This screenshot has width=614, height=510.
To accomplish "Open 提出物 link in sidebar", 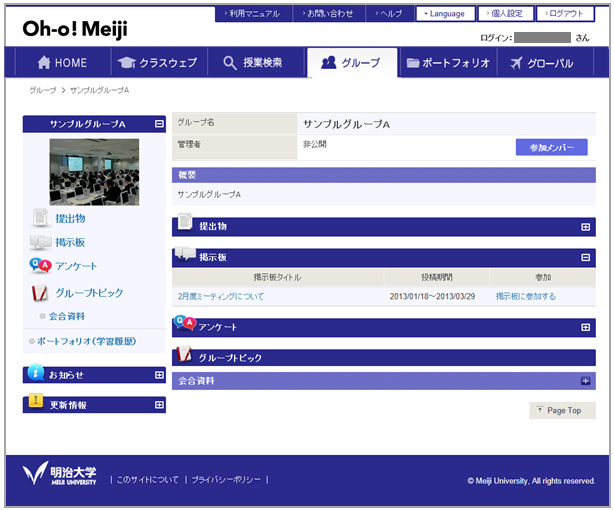I will pos(70,219).
